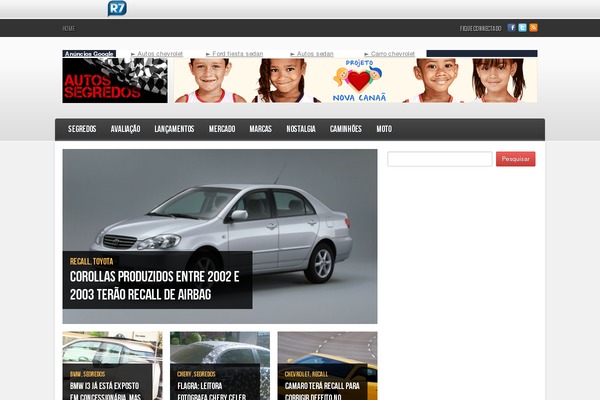Open the Caminhões menu section
This screenshot has height=400, width=600.
tap(346, 129)
